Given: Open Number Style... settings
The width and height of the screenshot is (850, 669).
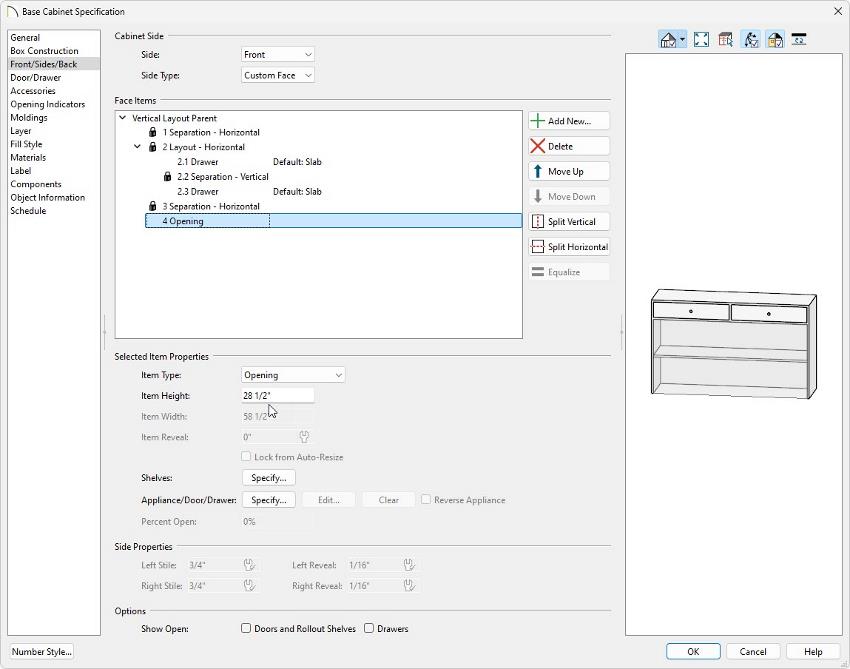Looking at the screenshot, I should pos(42,652).
